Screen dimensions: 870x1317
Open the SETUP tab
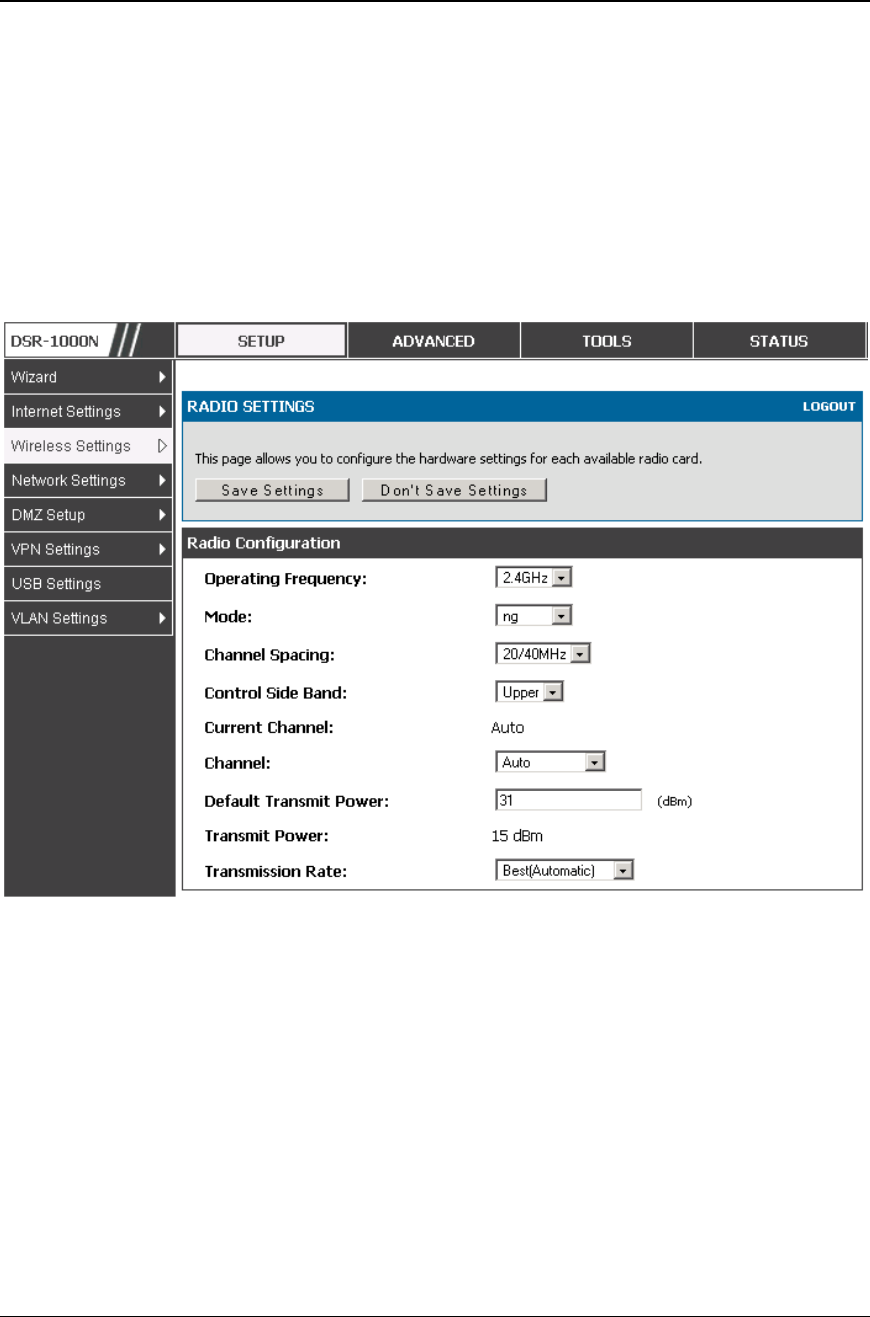[x=261, y=341]
